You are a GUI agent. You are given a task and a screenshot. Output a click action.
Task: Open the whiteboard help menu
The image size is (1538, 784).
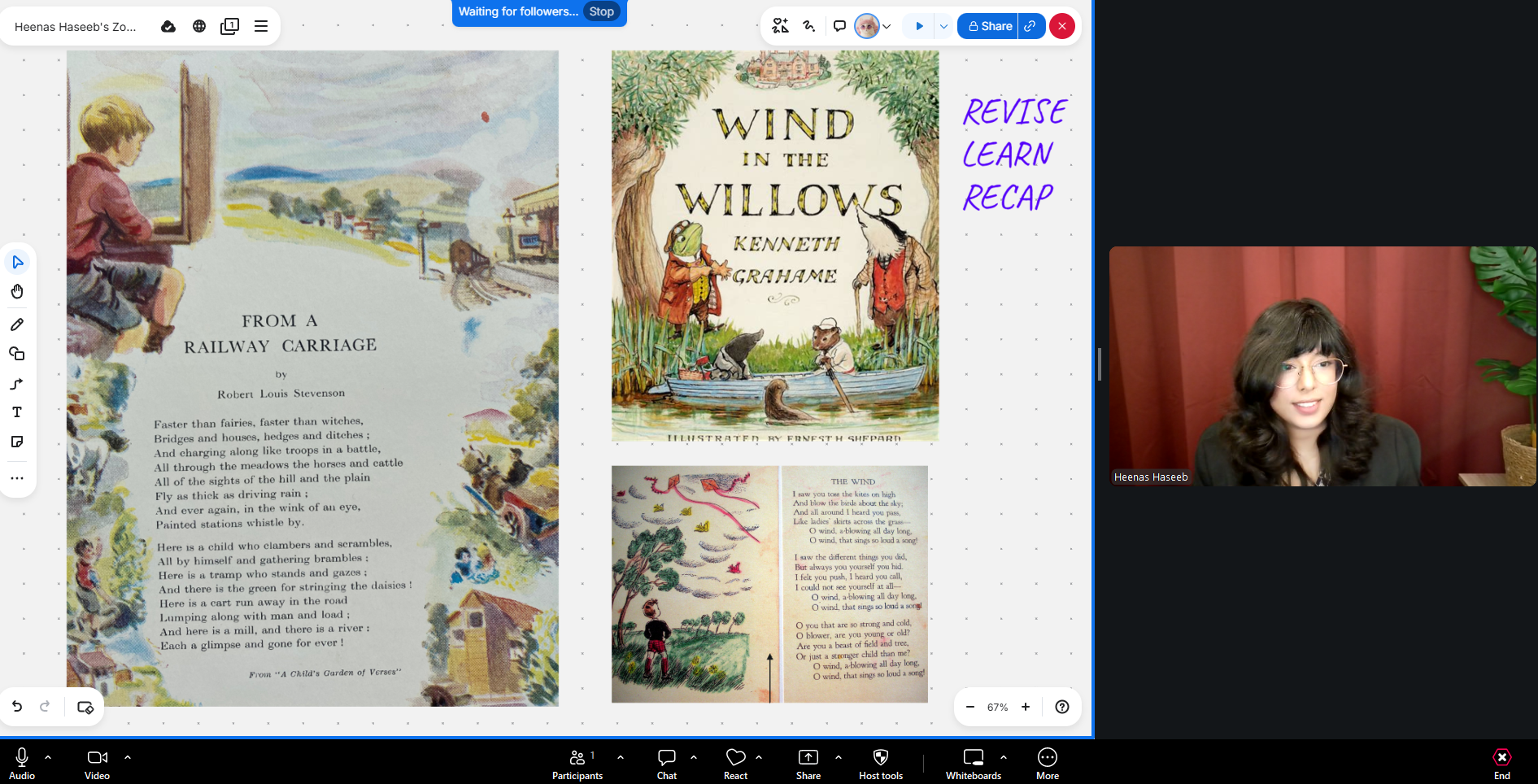coord(1062,707)
